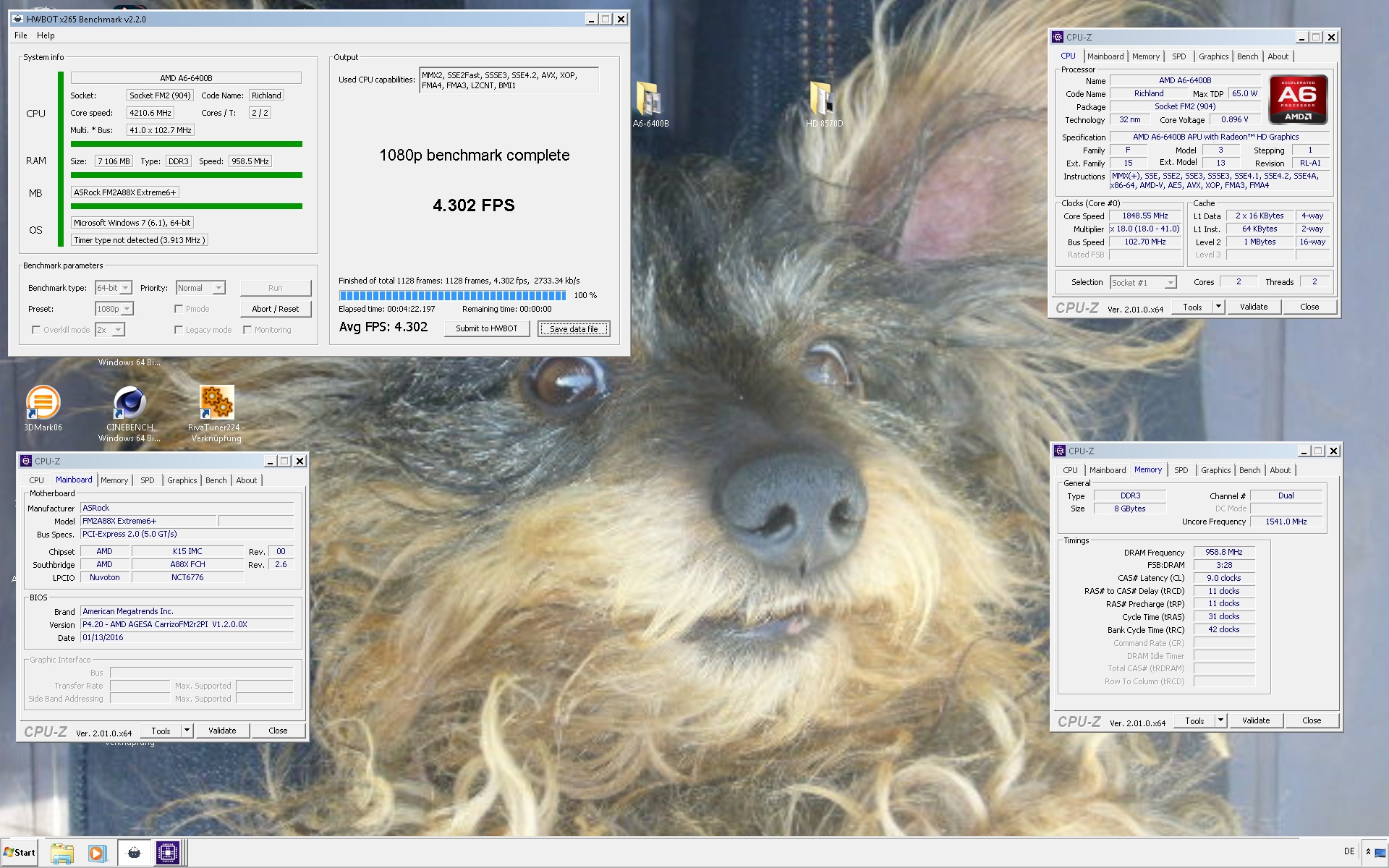Expand Tools arrow in top-right CPU-Z

pyautogui.click(x=1218, y=307)
